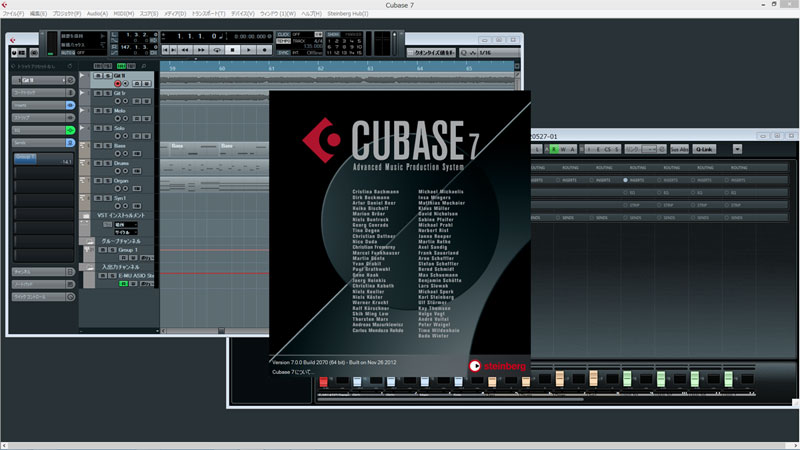The image size is (800, 450).
Task: Toggle the Cycle loop button on transport
Action: tap(217, 50)
